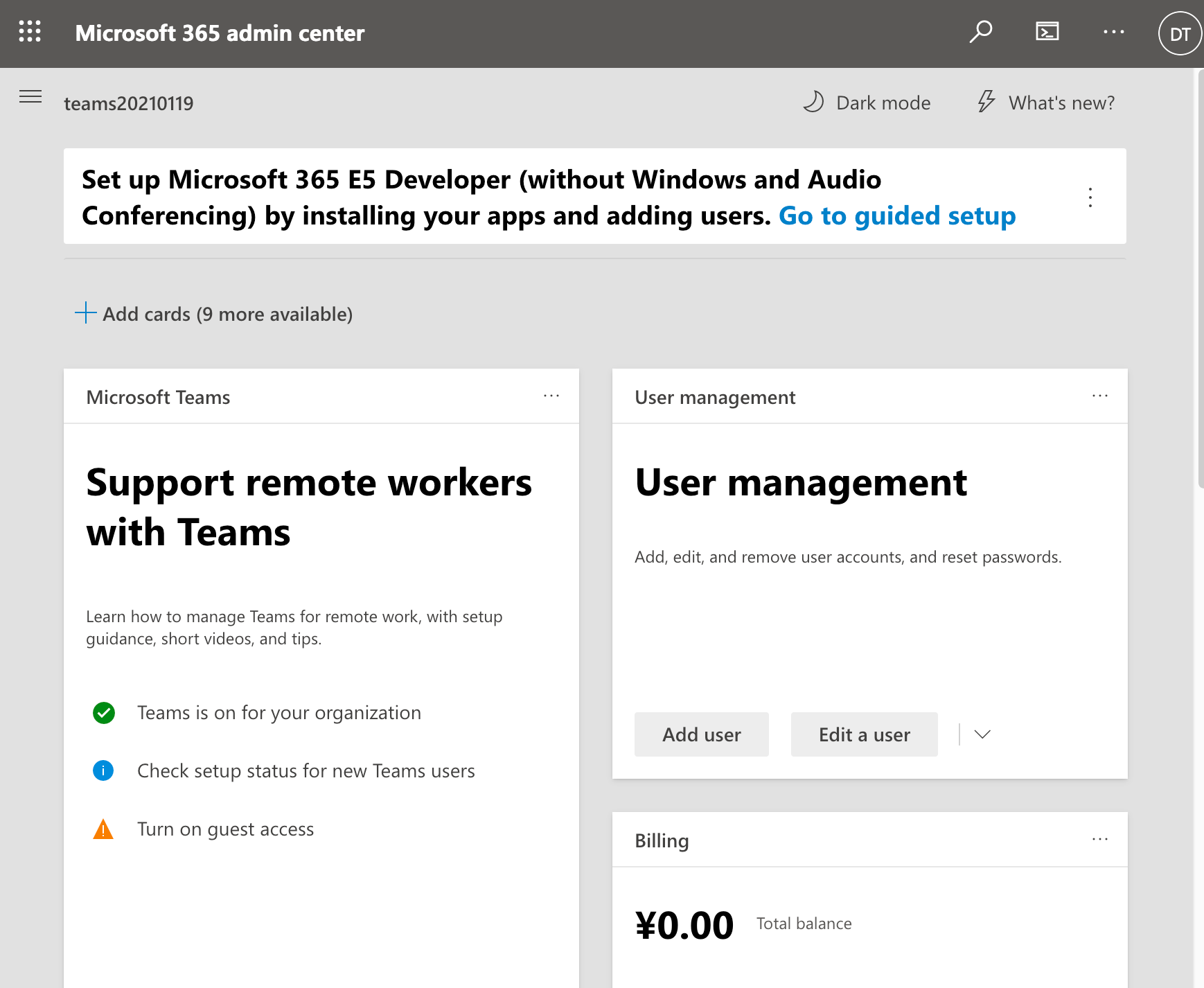The image size is (1204, 988).
Task: Open the Cloud Shell terminal icon
Action: [1047, 31]
